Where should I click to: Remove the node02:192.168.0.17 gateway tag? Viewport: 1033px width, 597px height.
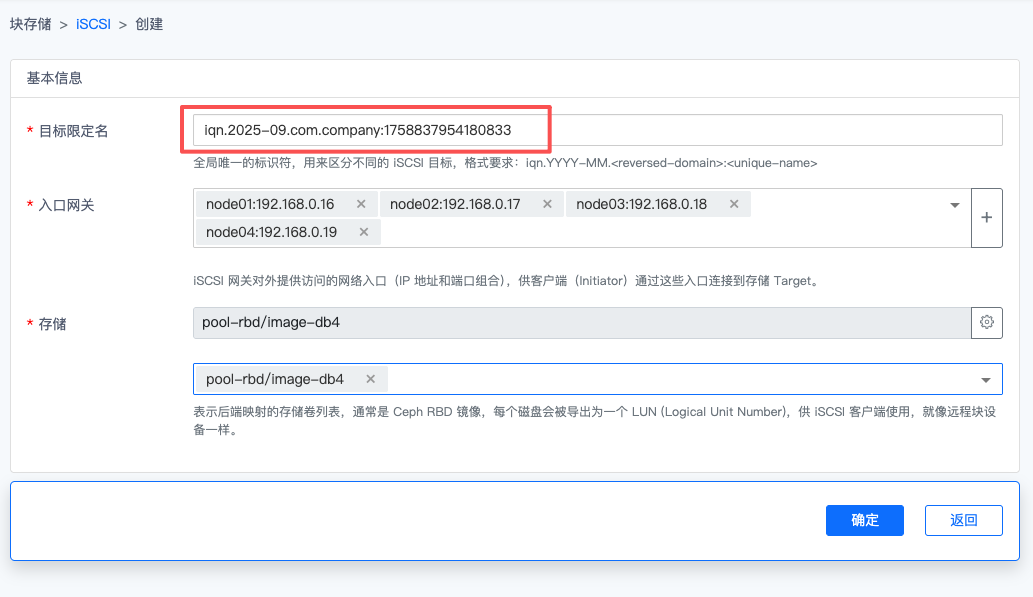[x=547, y=204]
